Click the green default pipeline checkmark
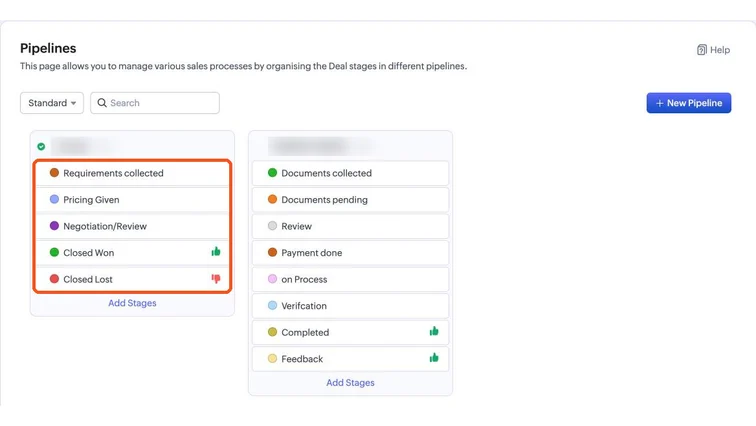 [x=41, y=146]
